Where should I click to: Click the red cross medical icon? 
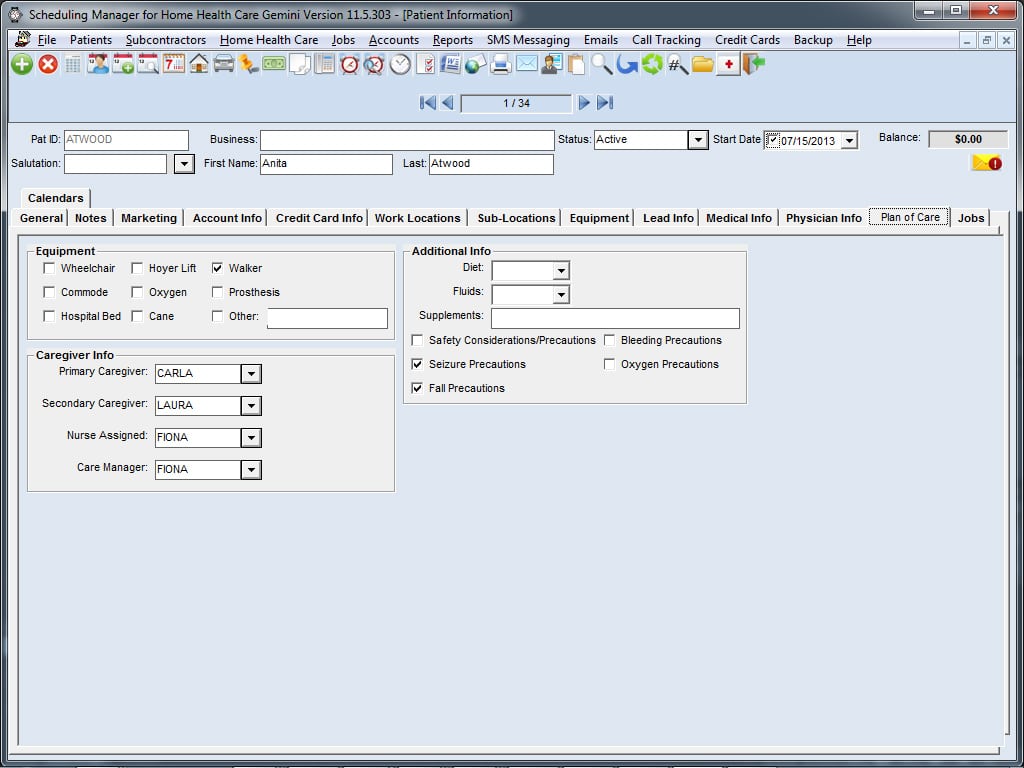(x=728, y=65)
